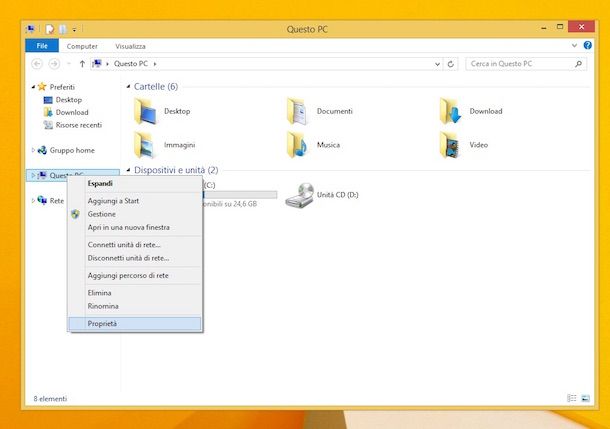The width and height of the screenshot is (610, 429).
Task: Click the blue help question mark icon
Action: click(589, 46)
